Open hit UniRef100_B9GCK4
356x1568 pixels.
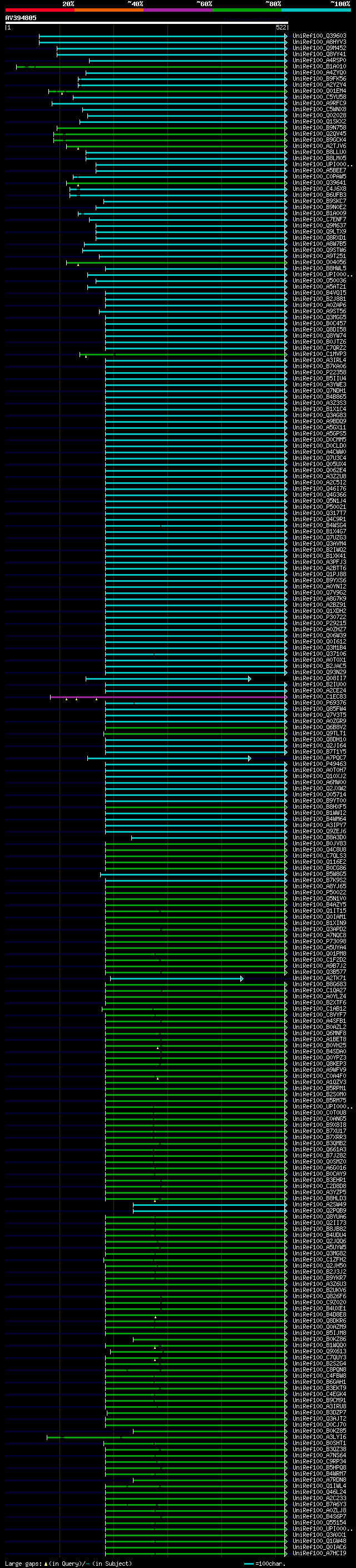pos(319,140)
